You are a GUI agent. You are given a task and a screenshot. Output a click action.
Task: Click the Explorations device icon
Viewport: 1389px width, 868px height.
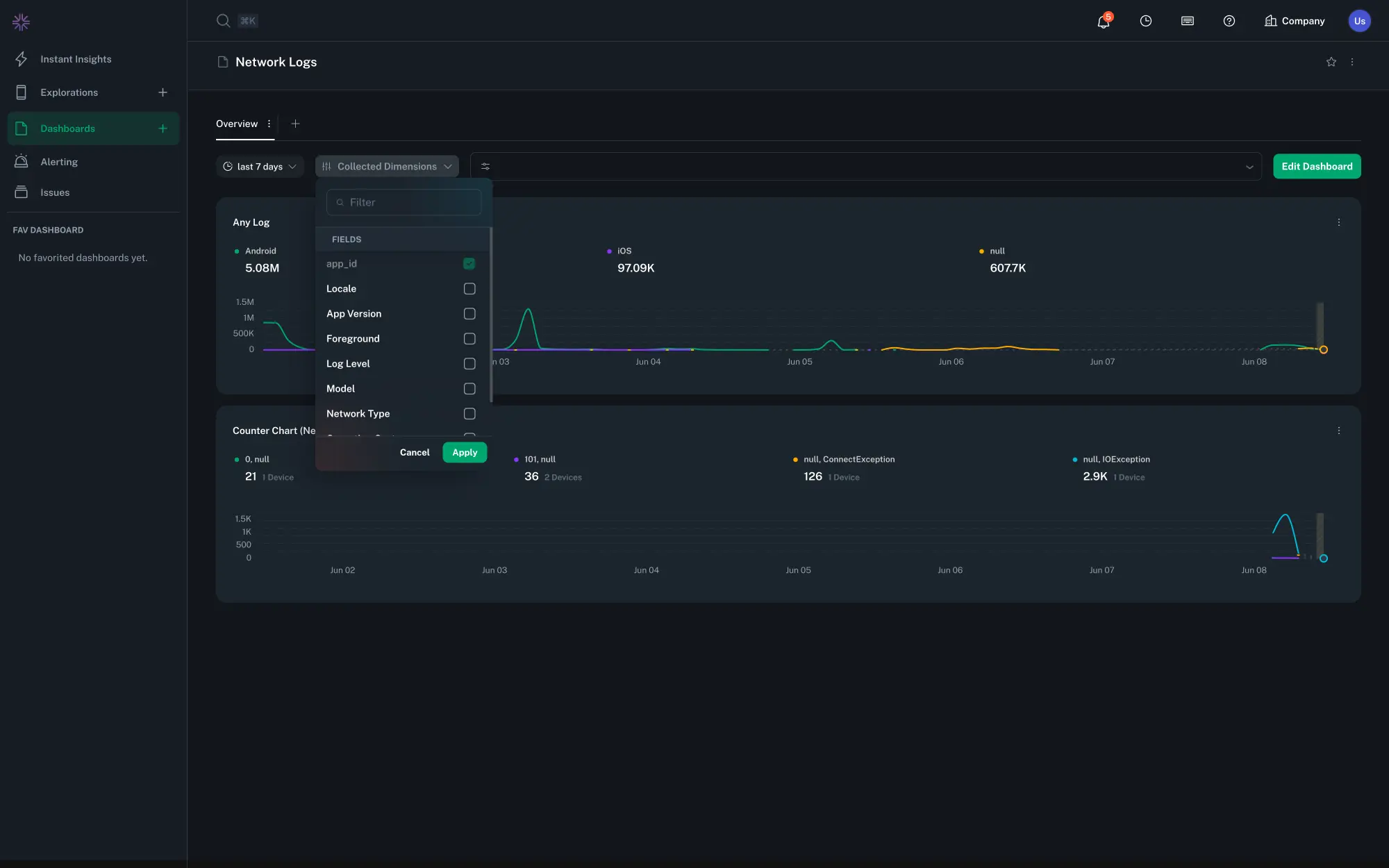pyautogui.click(x=22, y=92)
